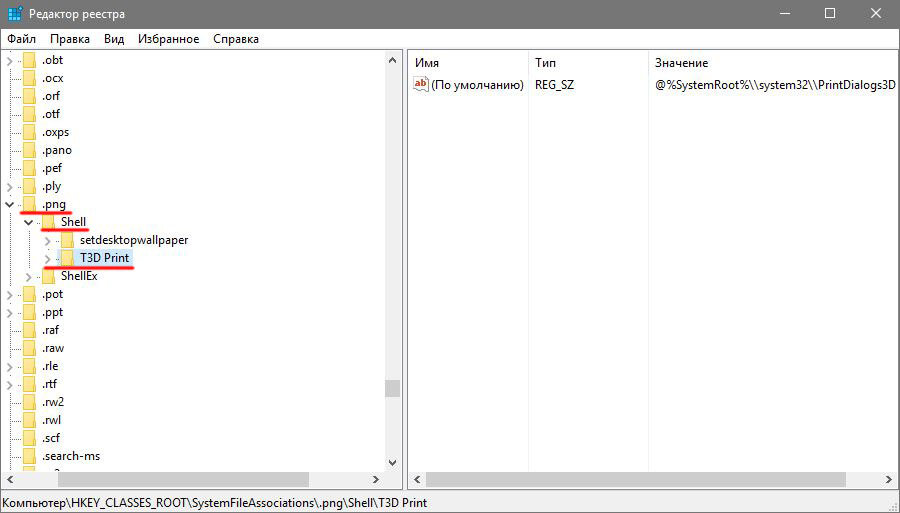Click the .ppt folder icon
Image resolution: width=900 pixels, height=513 pixels.
click(29, 312)
